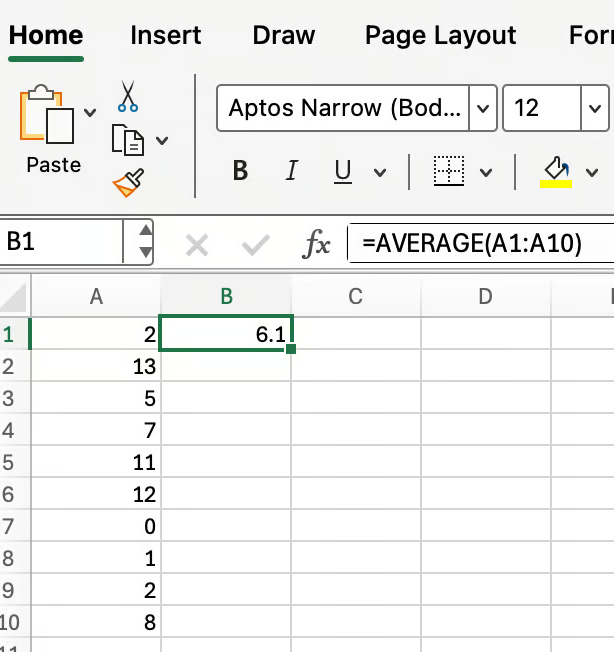Click the Paste clipboard icon
614x652 pixels.
point(47,118)
